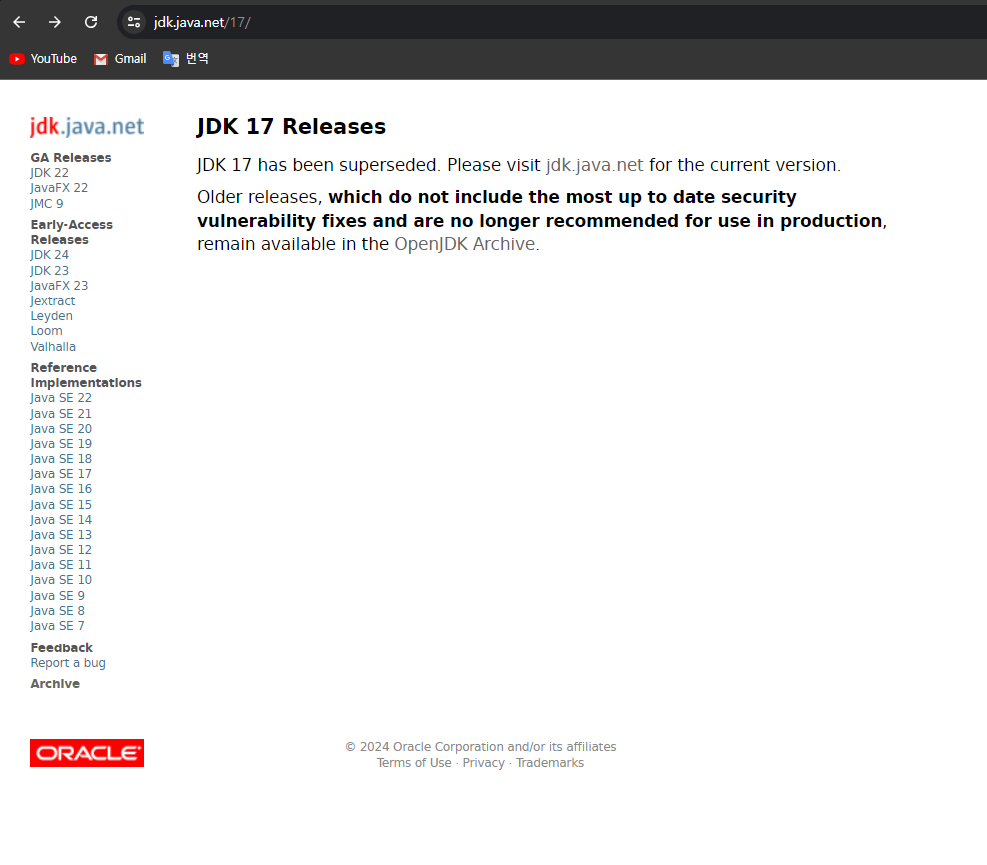The image size is (987, 865).
Task: Open the Valhalla project link
Action: 53,346
